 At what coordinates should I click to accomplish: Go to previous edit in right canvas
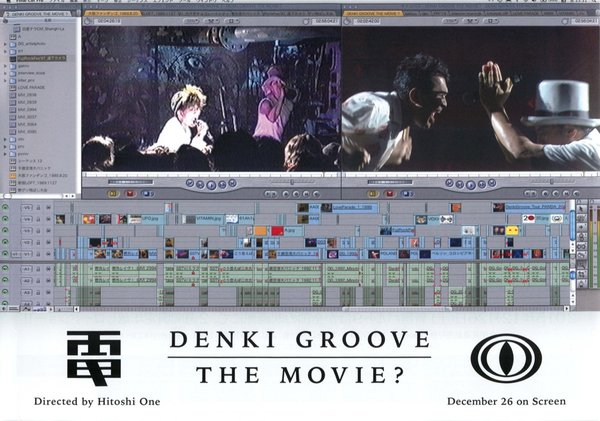450,183
